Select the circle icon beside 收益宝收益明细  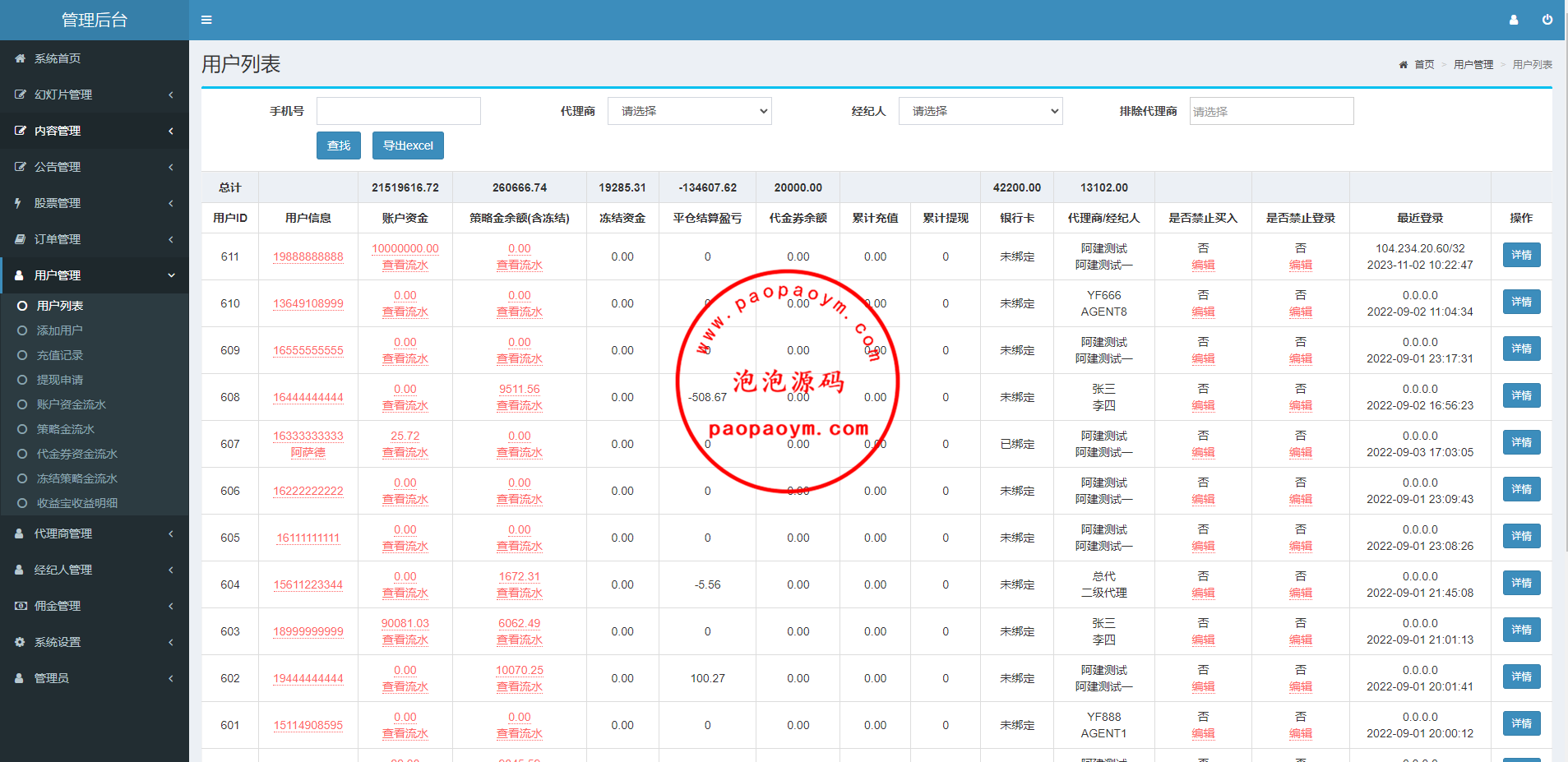point(22,503)
